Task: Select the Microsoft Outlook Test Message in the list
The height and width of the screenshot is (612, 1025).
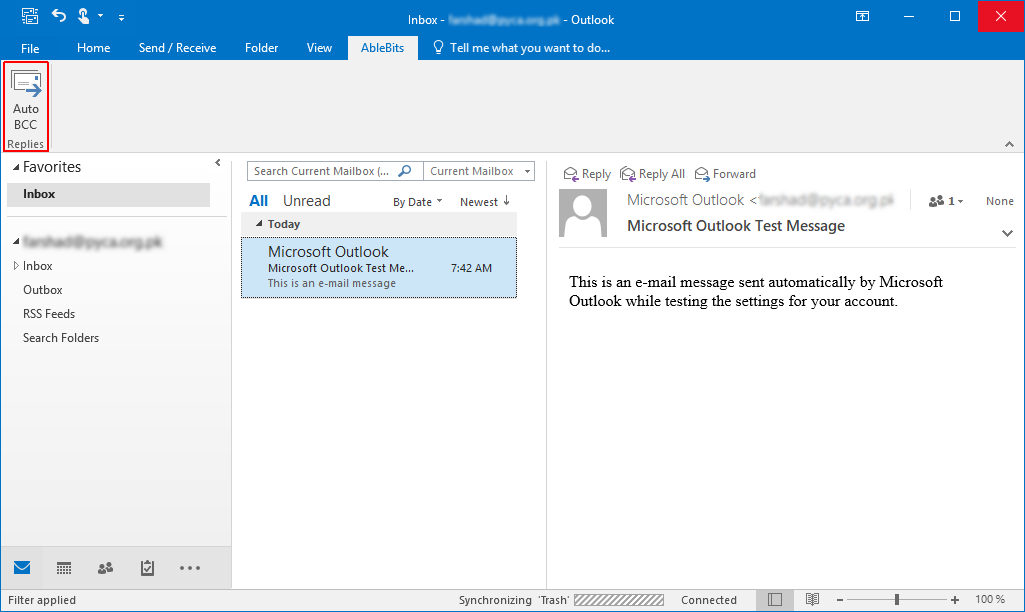Action: tap(378, 267)
